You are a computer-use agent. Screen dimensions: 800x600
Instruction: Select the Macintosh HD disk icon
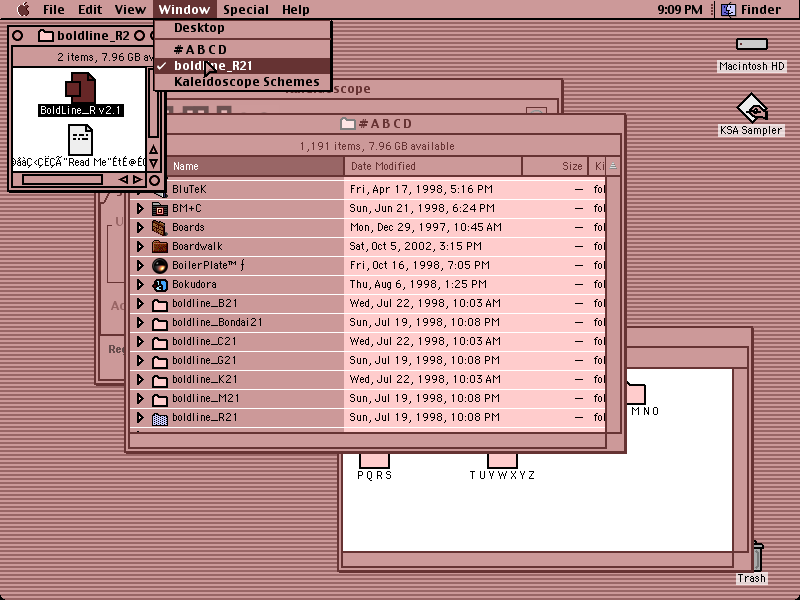pyautogui.click(x=752, y=44)
